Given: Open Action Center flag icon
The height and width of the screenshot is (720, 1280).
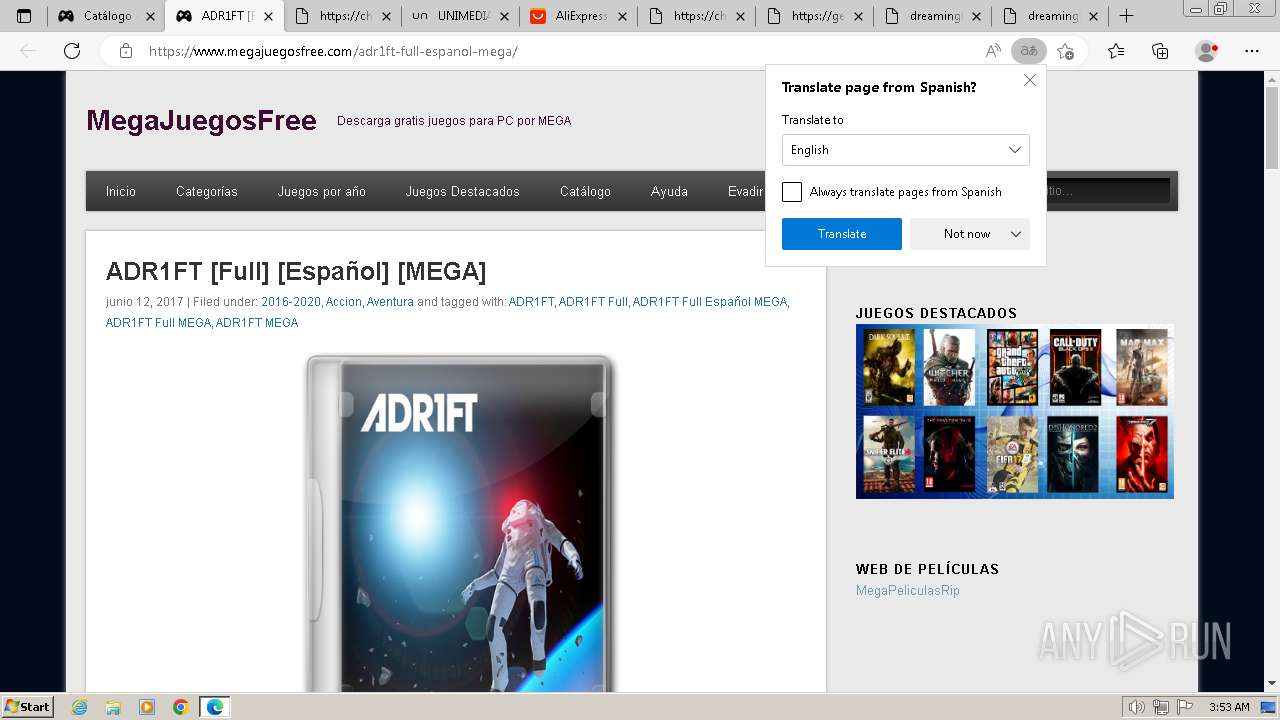Looking at the screenshot, I should (1183, 707).
